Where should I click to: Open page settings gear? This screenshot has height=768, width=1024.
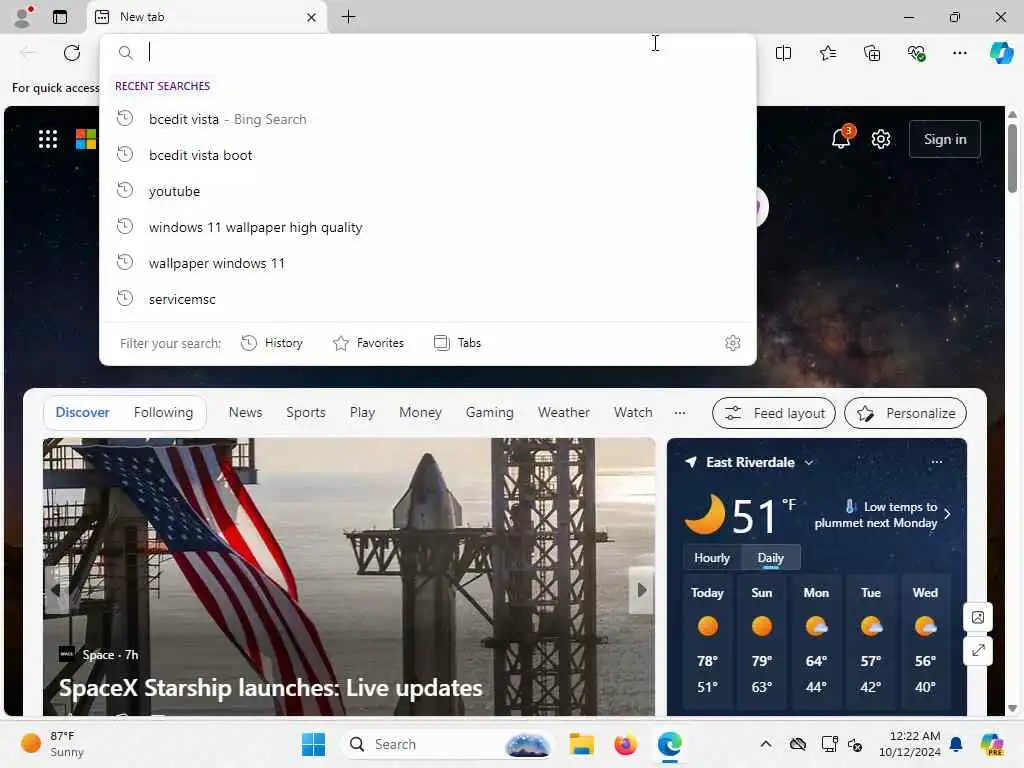coord(881,139)
